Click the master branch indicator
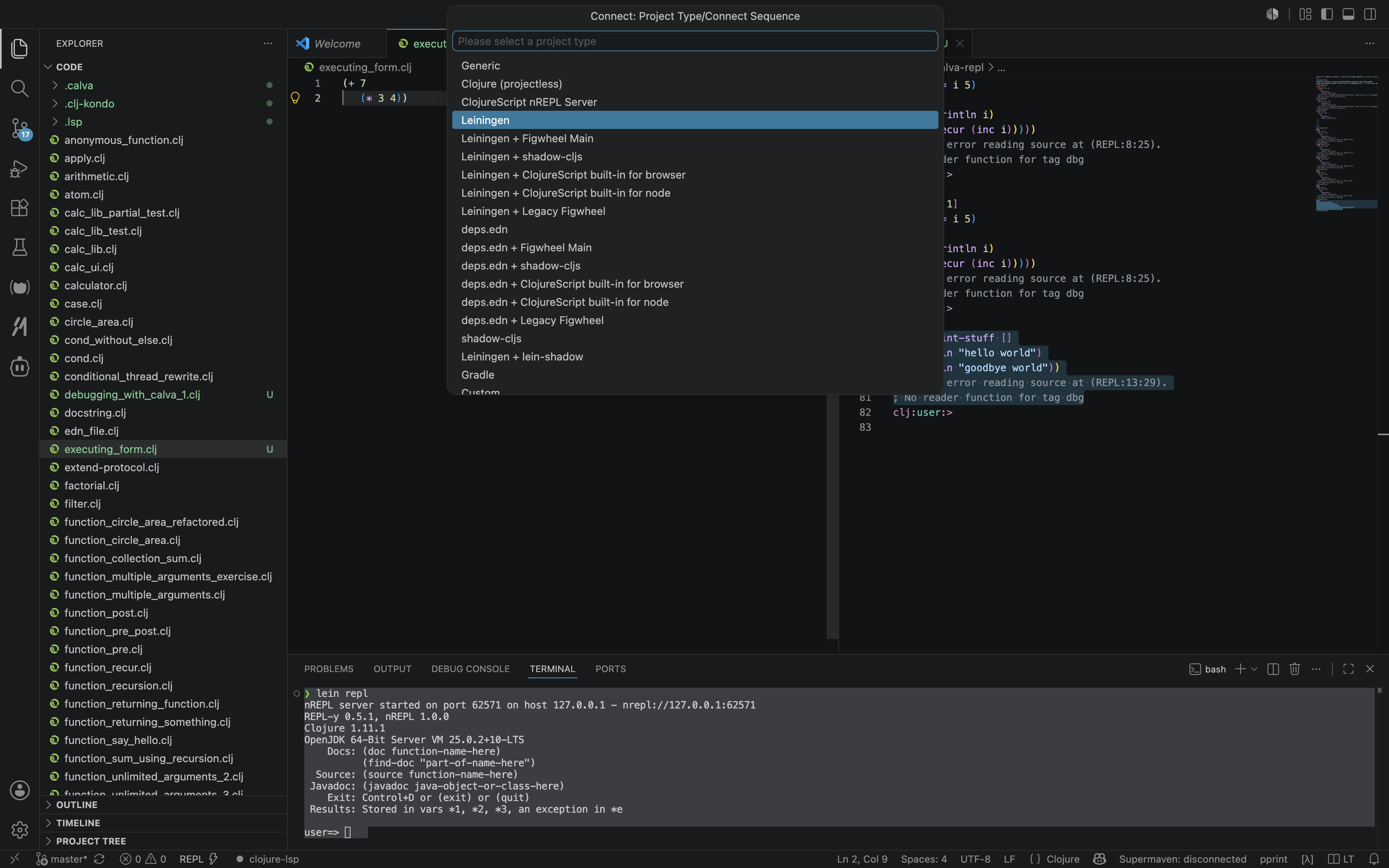 coord(62,859)
